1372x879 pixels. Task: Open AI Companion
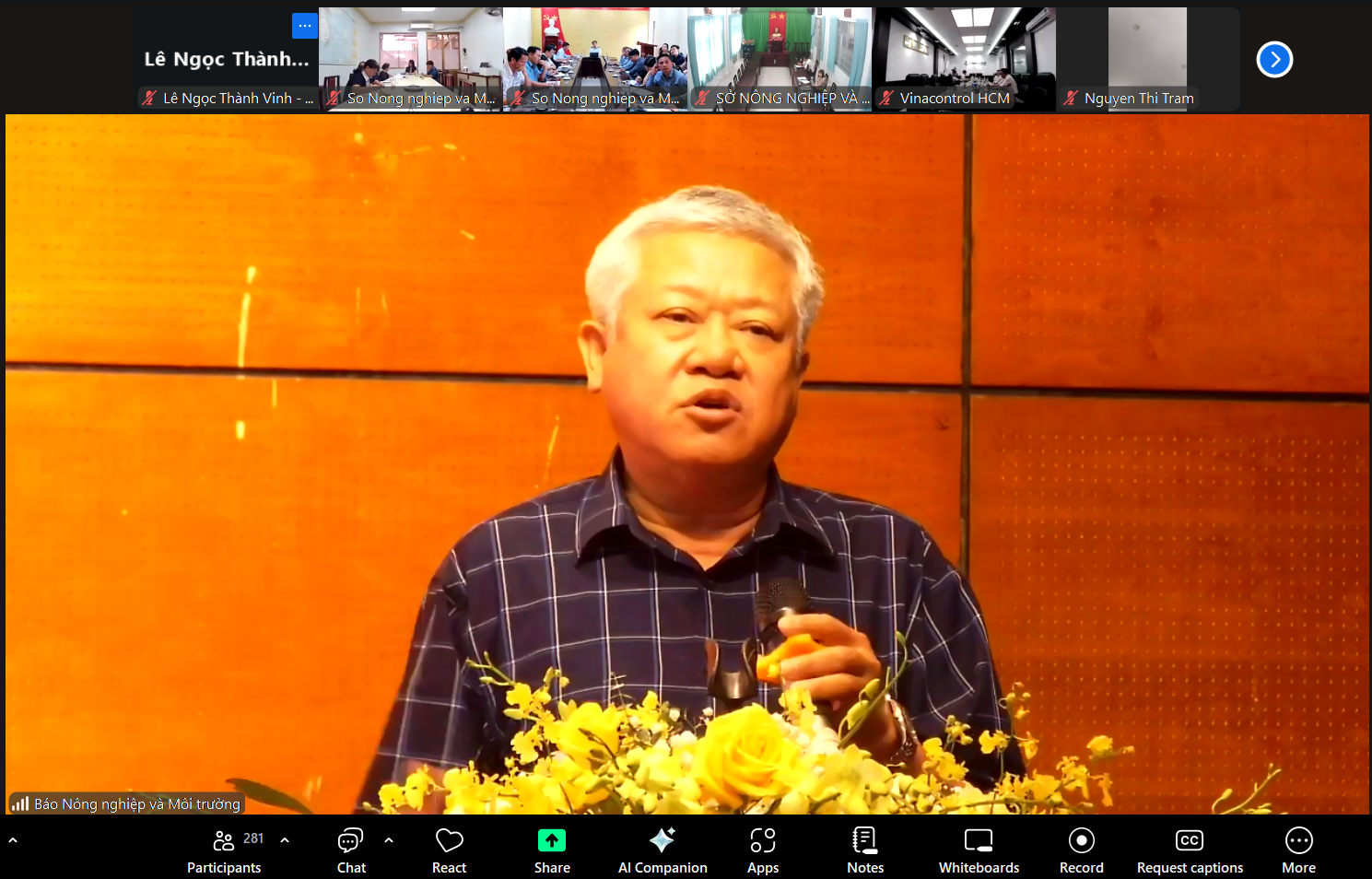[x=663, y=850]
